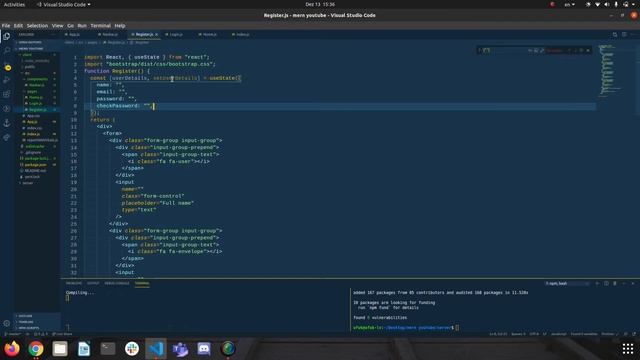Open Google Chrome from the dock
This screenshot has height=360, width=640.
(36, 349)
